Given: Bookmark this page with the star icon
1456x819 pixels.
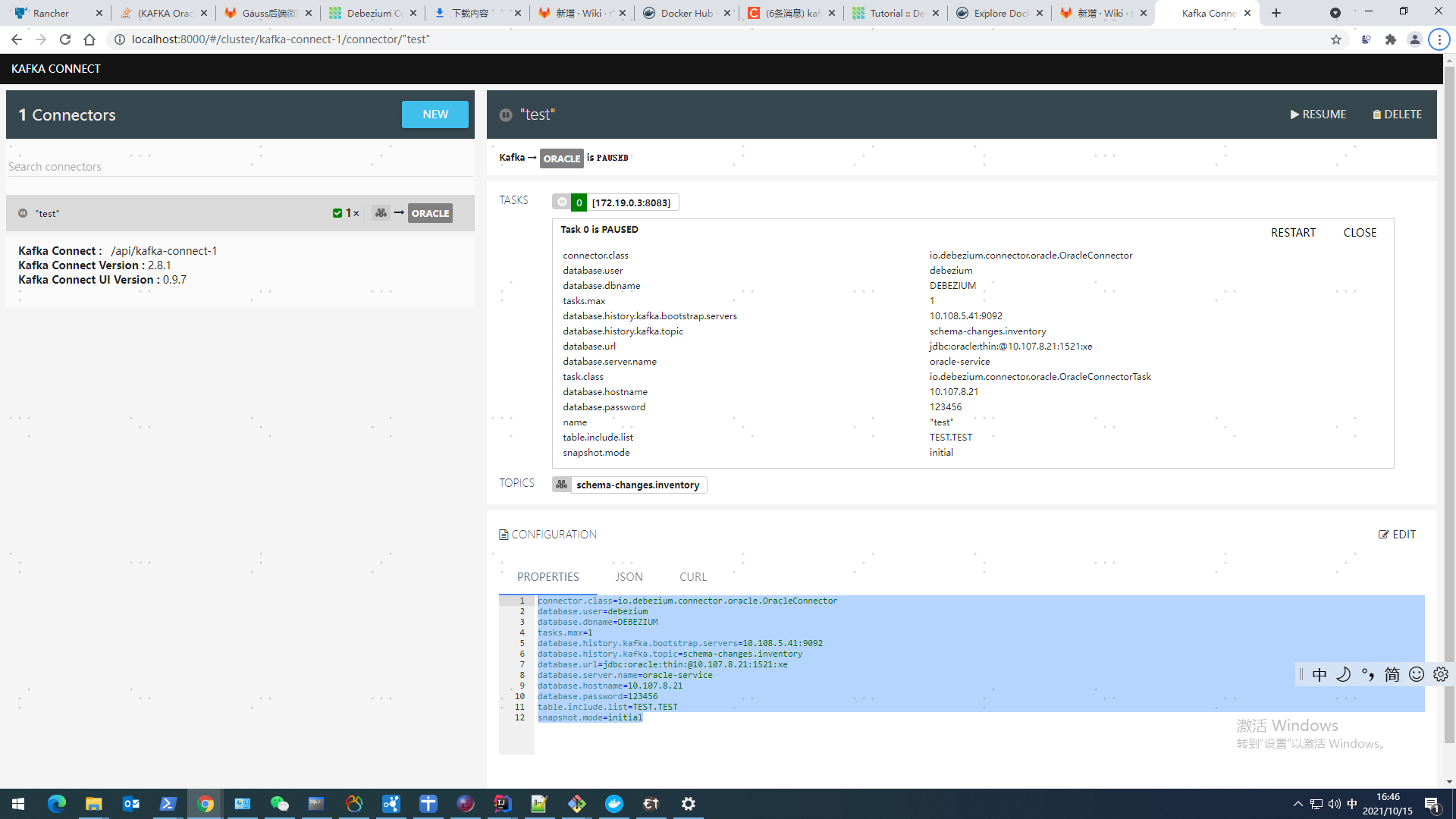Looking at the screenshot, I should point(1336,39).
